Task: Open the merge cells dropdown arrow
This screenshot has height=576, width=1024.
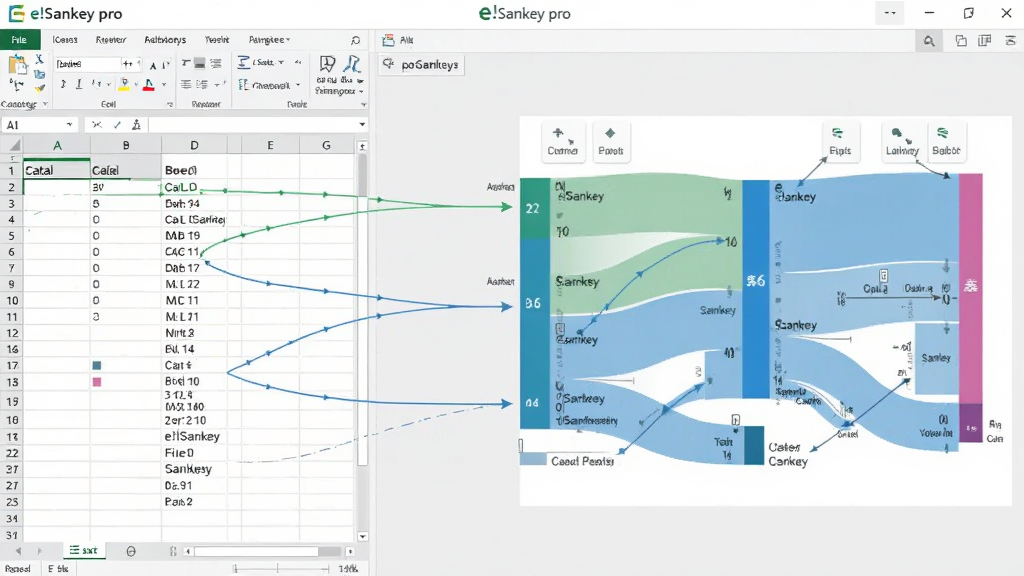Action: click(298, 85)
